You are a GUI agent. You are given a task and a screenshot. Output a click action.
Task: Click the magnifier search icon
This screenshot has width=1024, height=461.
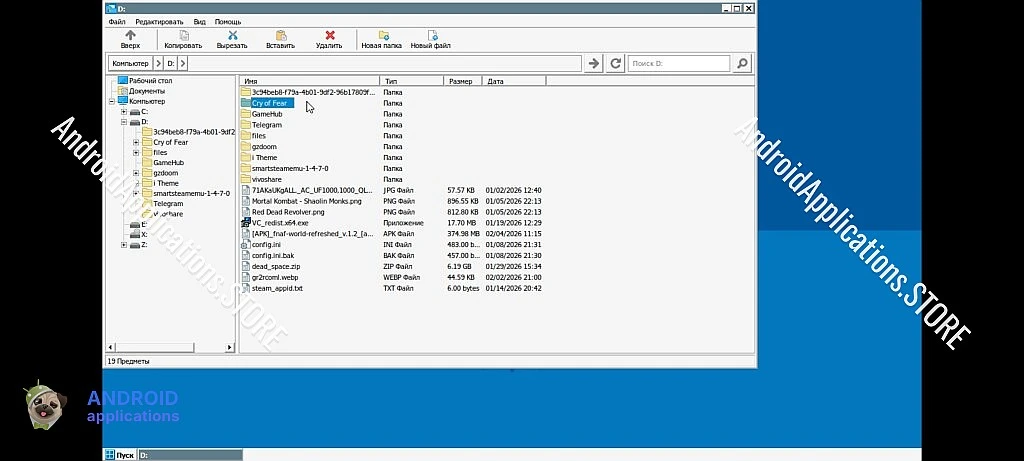point(742,64)
